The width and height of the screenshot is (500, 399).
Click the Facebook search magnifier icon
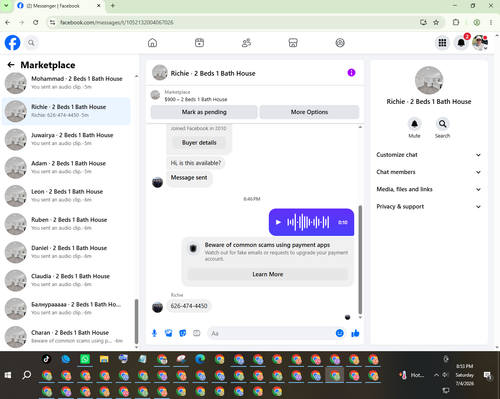[x=31, y=43]
